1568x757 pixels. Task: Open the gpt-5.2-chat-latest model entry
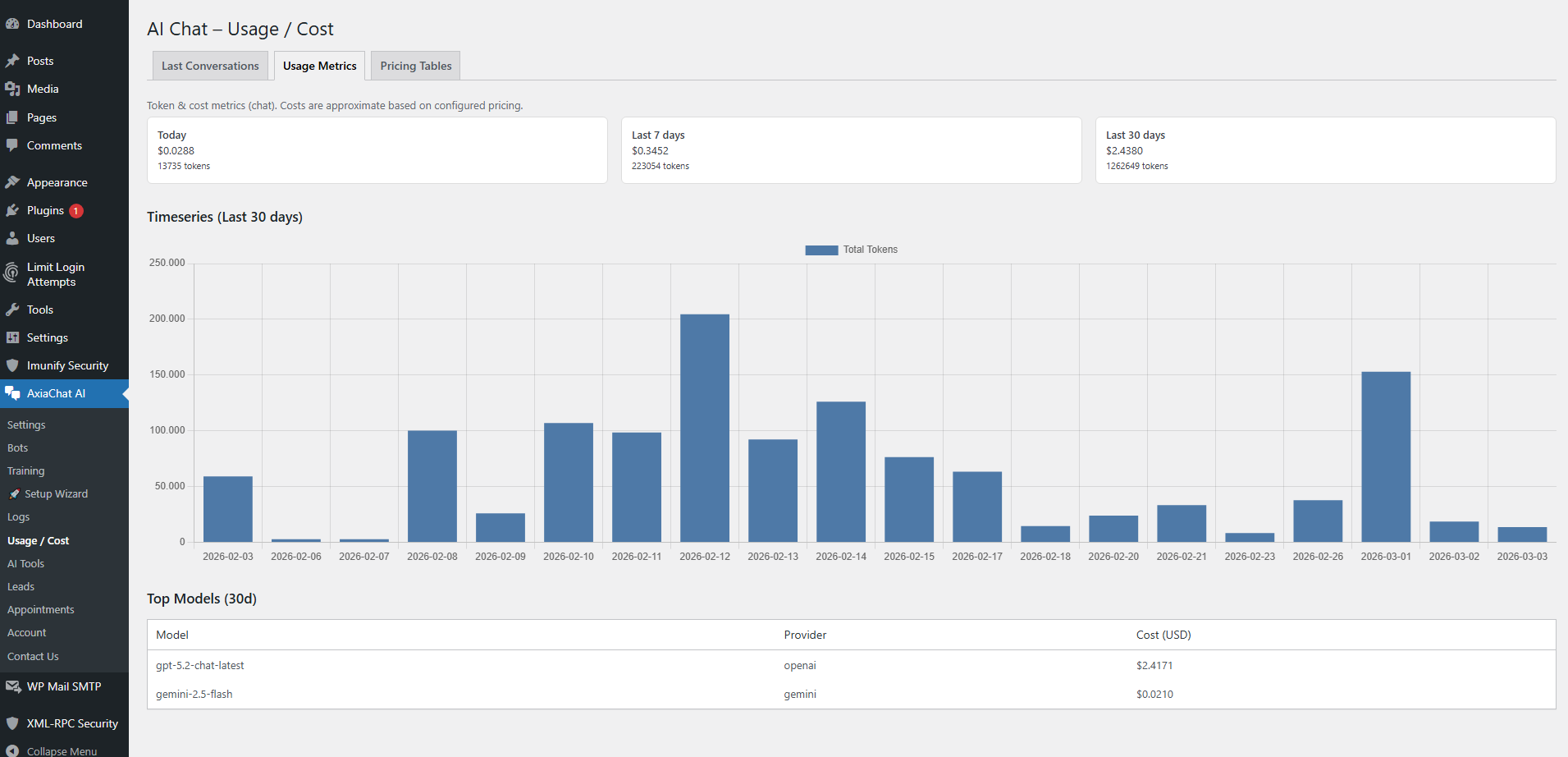click(199, 665)
